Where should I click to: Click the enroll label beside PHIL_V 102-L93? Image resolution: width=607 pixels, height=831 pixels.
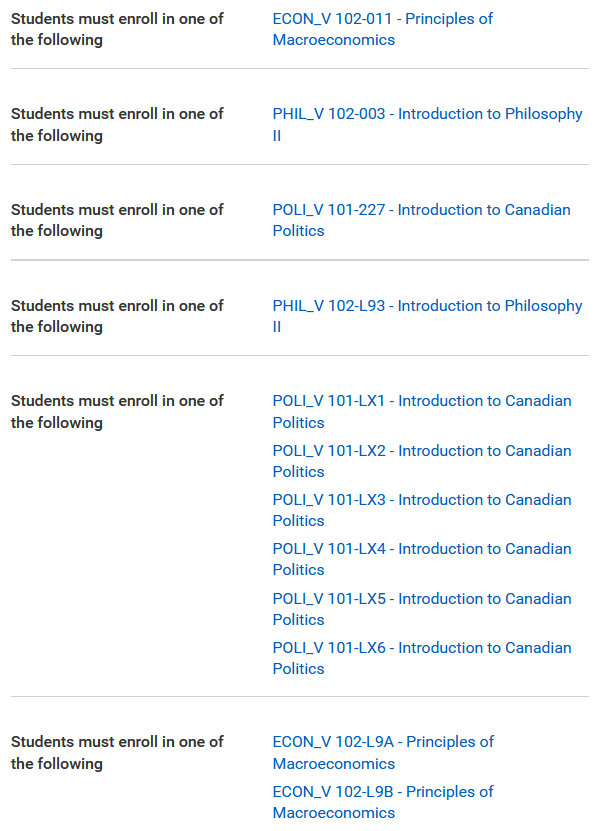[x=117, y=316]
